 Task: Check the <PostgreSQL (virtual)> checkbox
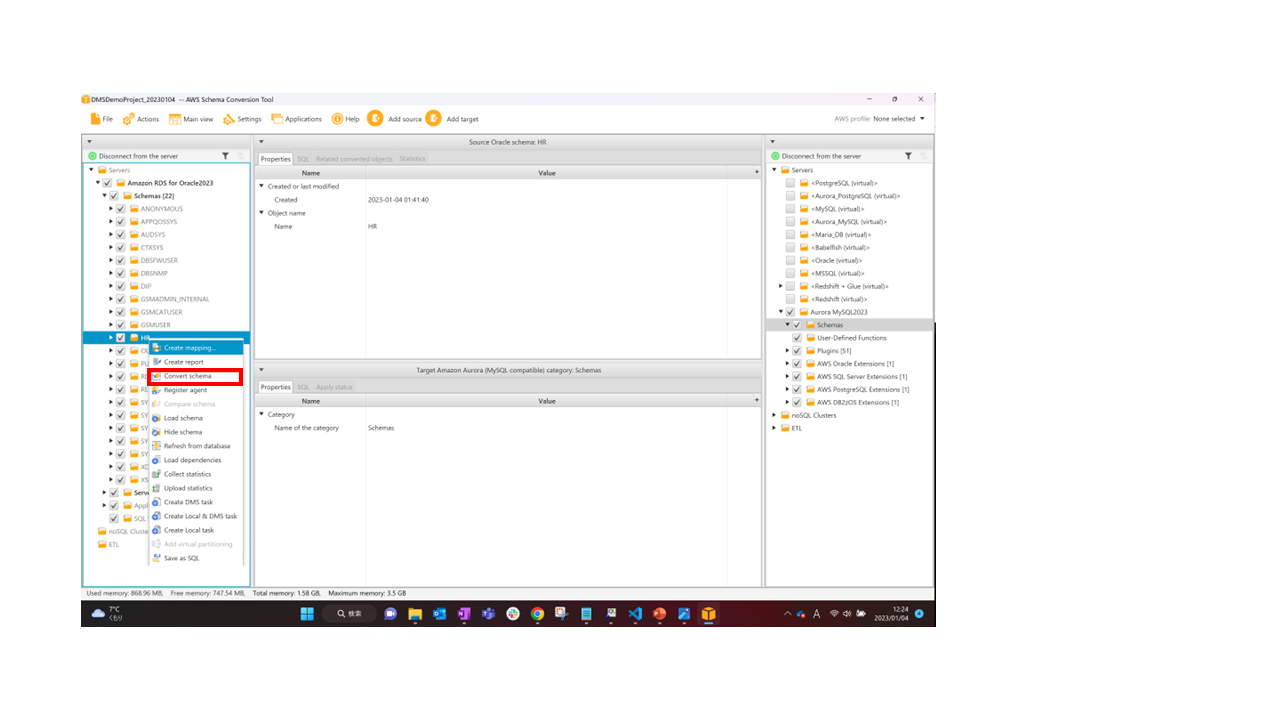pos(790,183)
